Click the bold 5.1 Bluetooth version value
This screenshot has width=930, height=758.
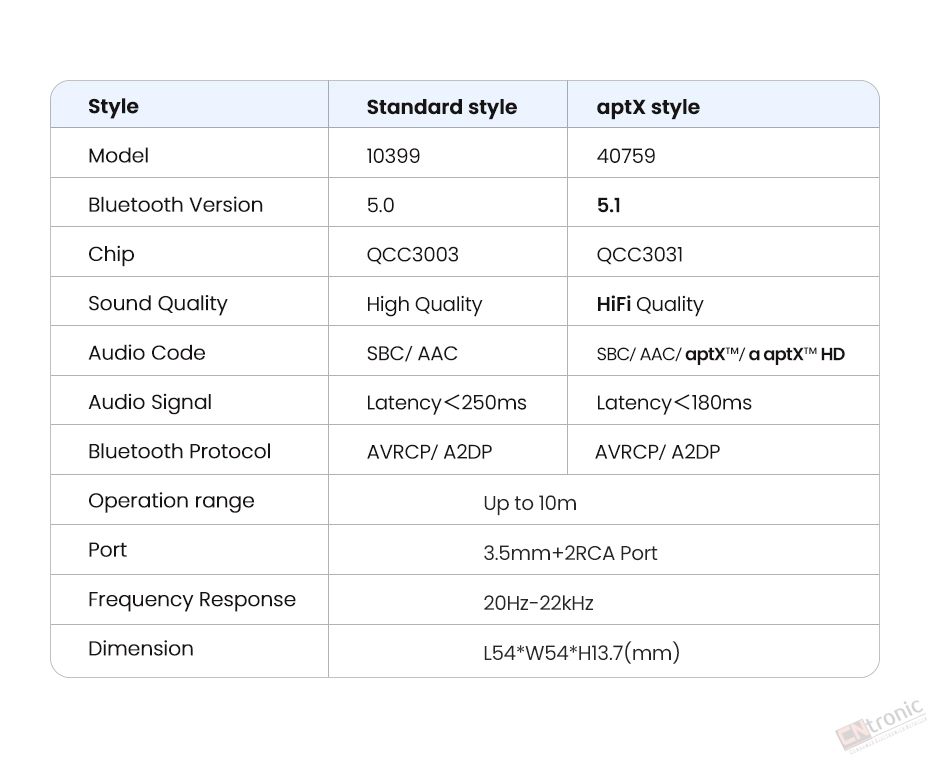click(608, 205)
